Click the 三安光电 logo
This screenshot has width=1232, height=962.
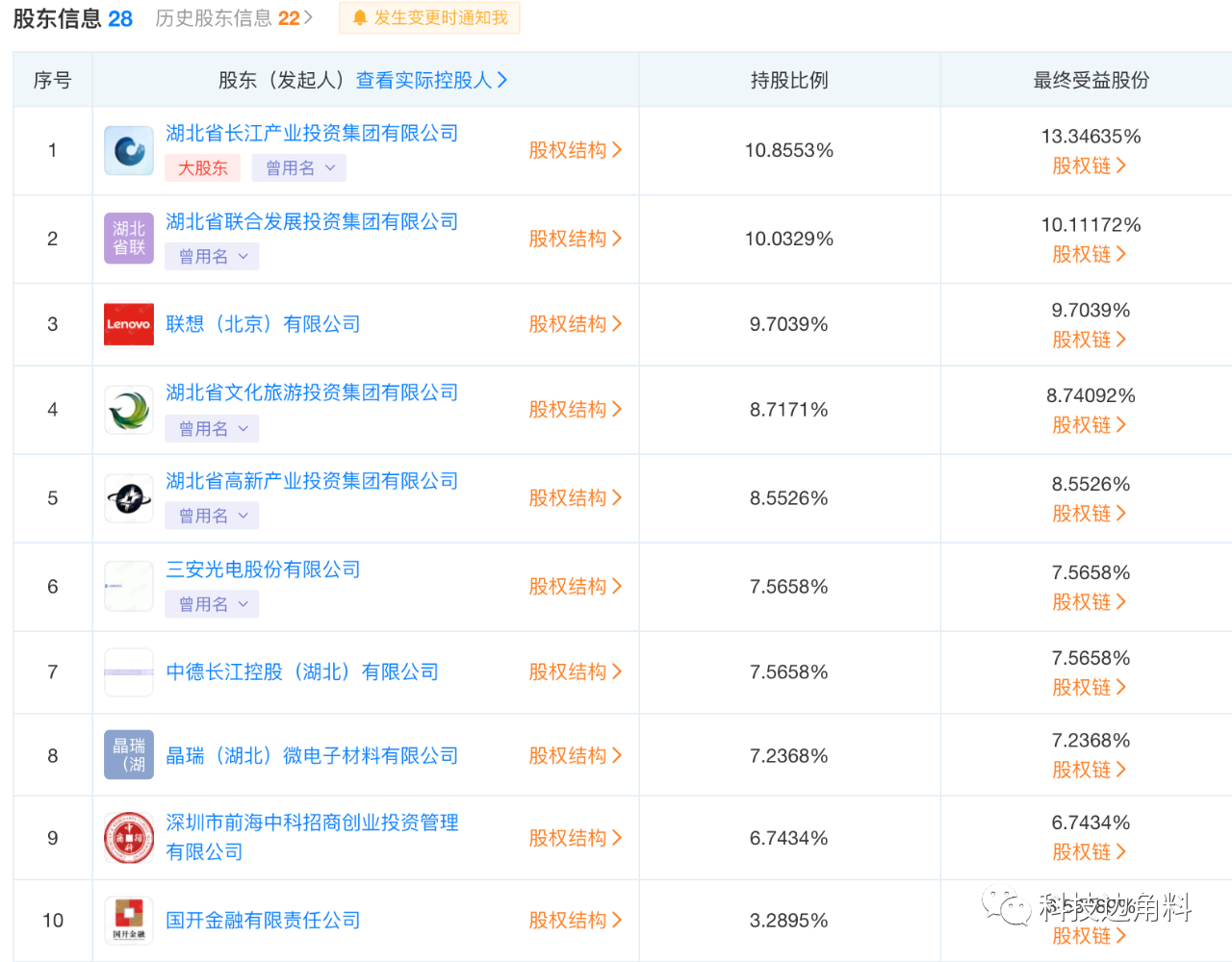[129, 587]
